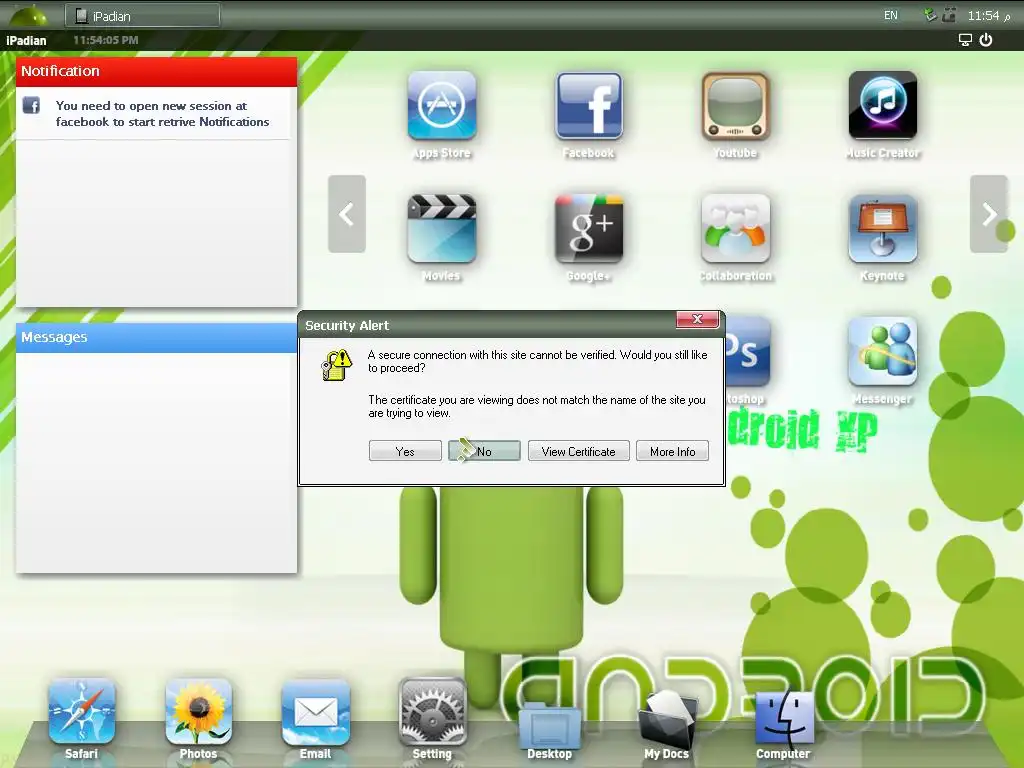Open Music Creator app
The width and height of the screenshot is (1024, 768).
tap(882, 106)
